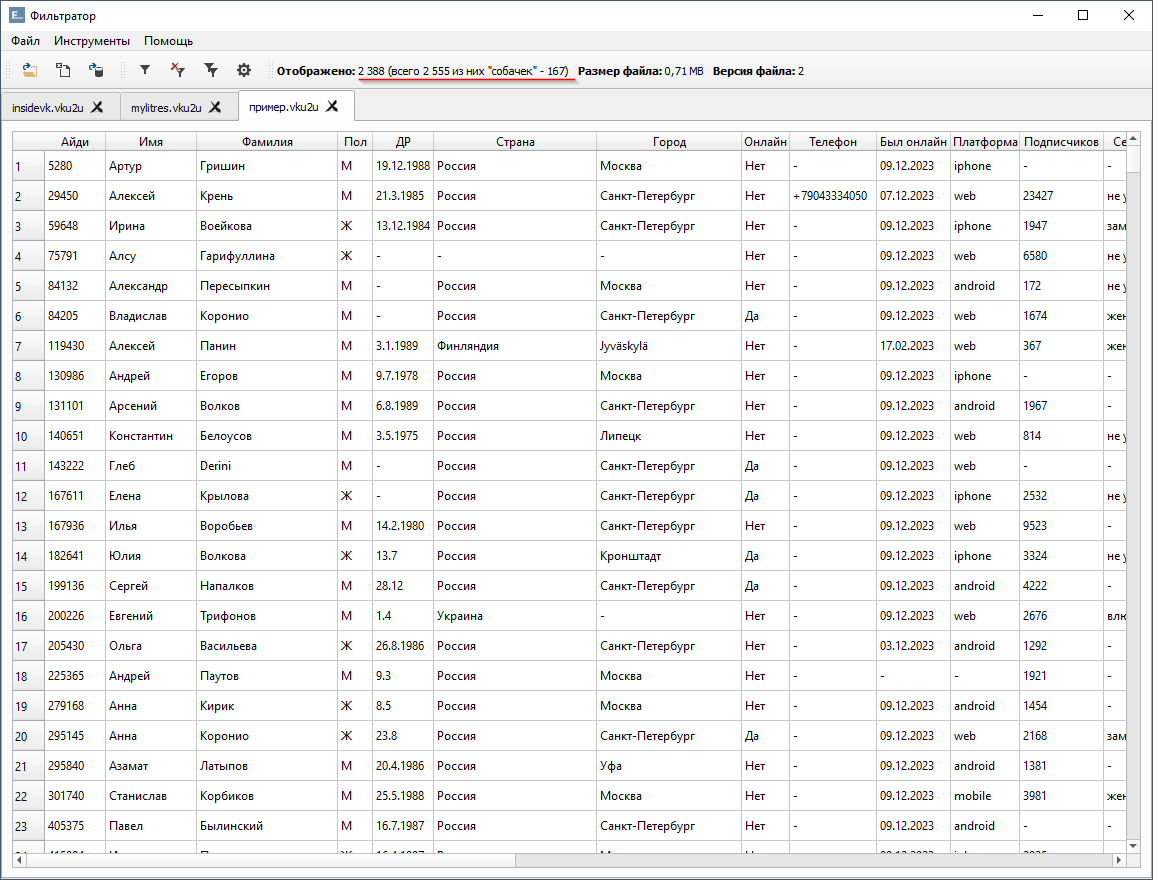The height and width of the screenshot is (880, 1153).
Task: Click the horizontal scrollbar left arrow
Action: coord(19,859)
